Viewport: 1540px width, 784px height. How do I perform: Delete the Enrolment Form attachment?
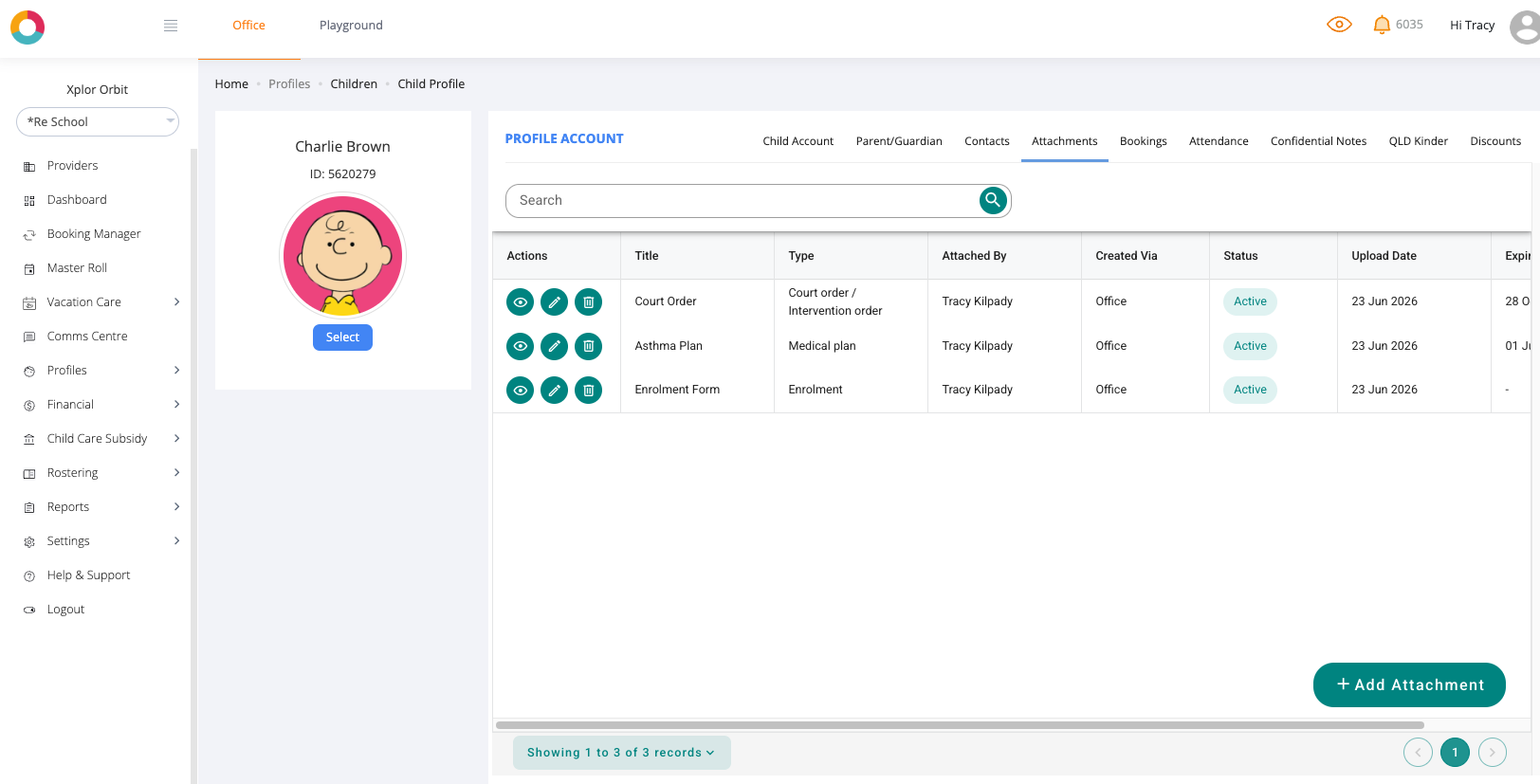click(589, 390)
